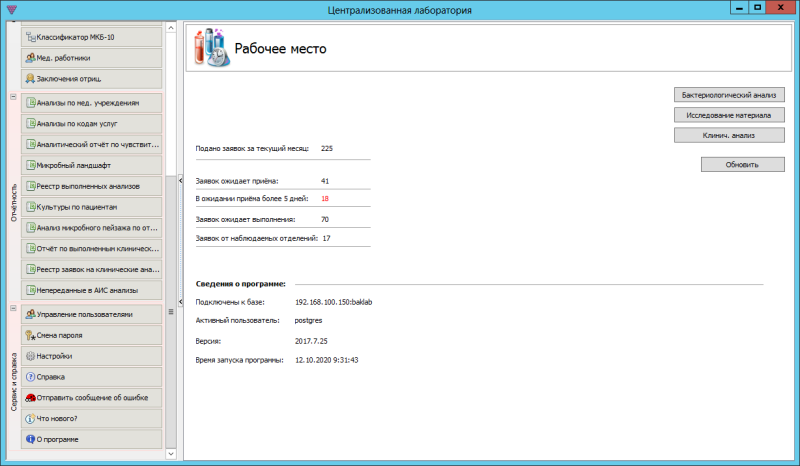
Task: Open Микробный ландшафт report
Action: click(x=90, y=165)
